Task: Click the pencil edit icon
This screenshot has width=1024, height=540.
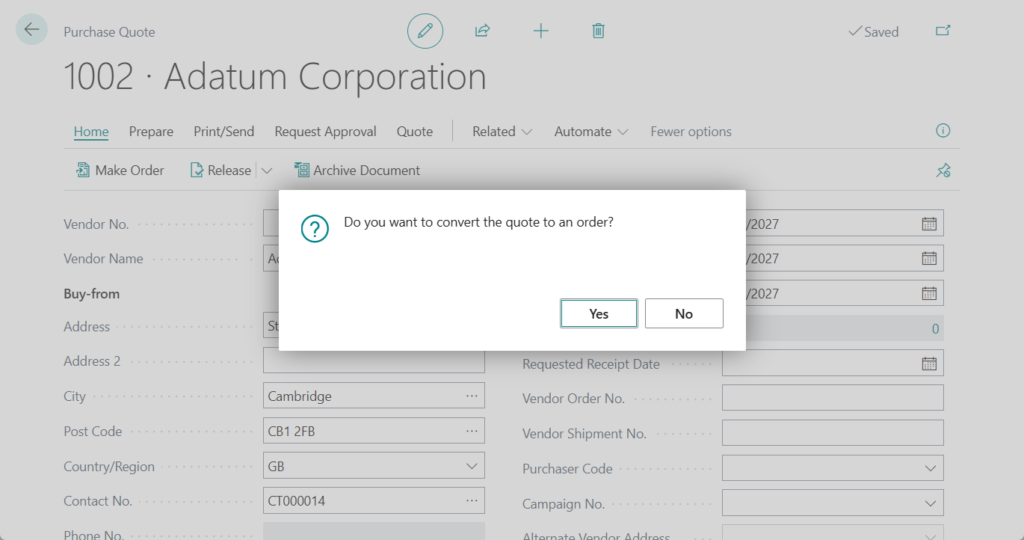Action: point(425,31)
